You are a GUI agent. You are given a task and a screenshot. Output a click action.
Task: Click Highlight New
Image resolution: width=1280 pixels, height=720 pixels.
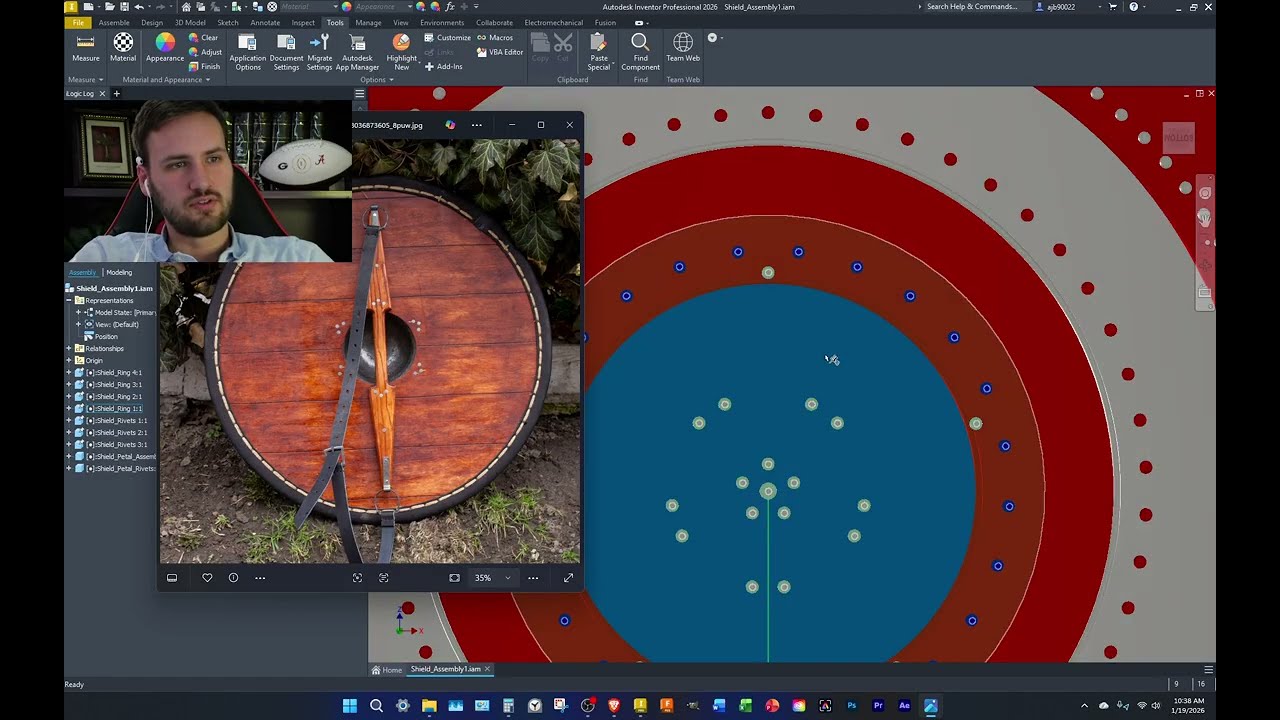pyautogui.click(x=401, y=52)
